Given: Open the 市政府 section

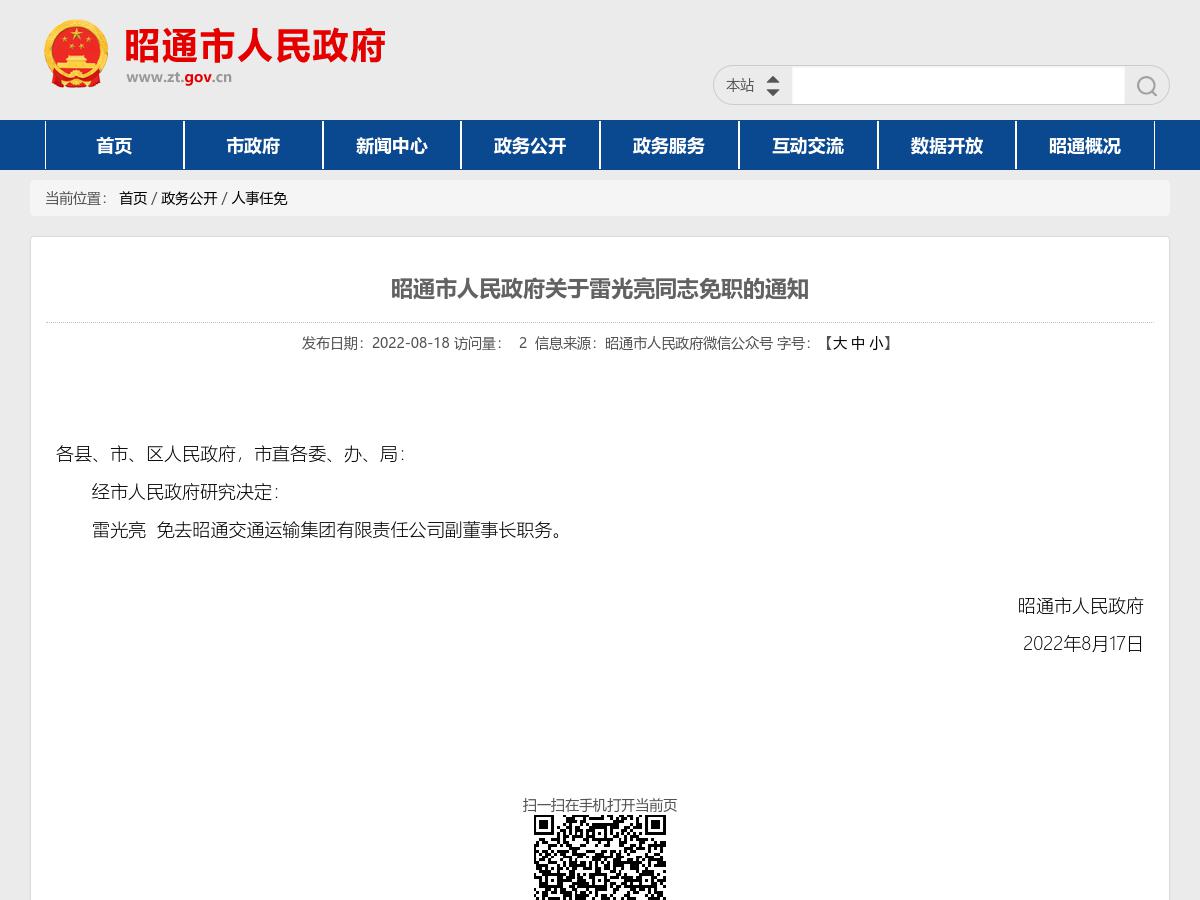Looking at the screenshot, I should coord(254,145).
